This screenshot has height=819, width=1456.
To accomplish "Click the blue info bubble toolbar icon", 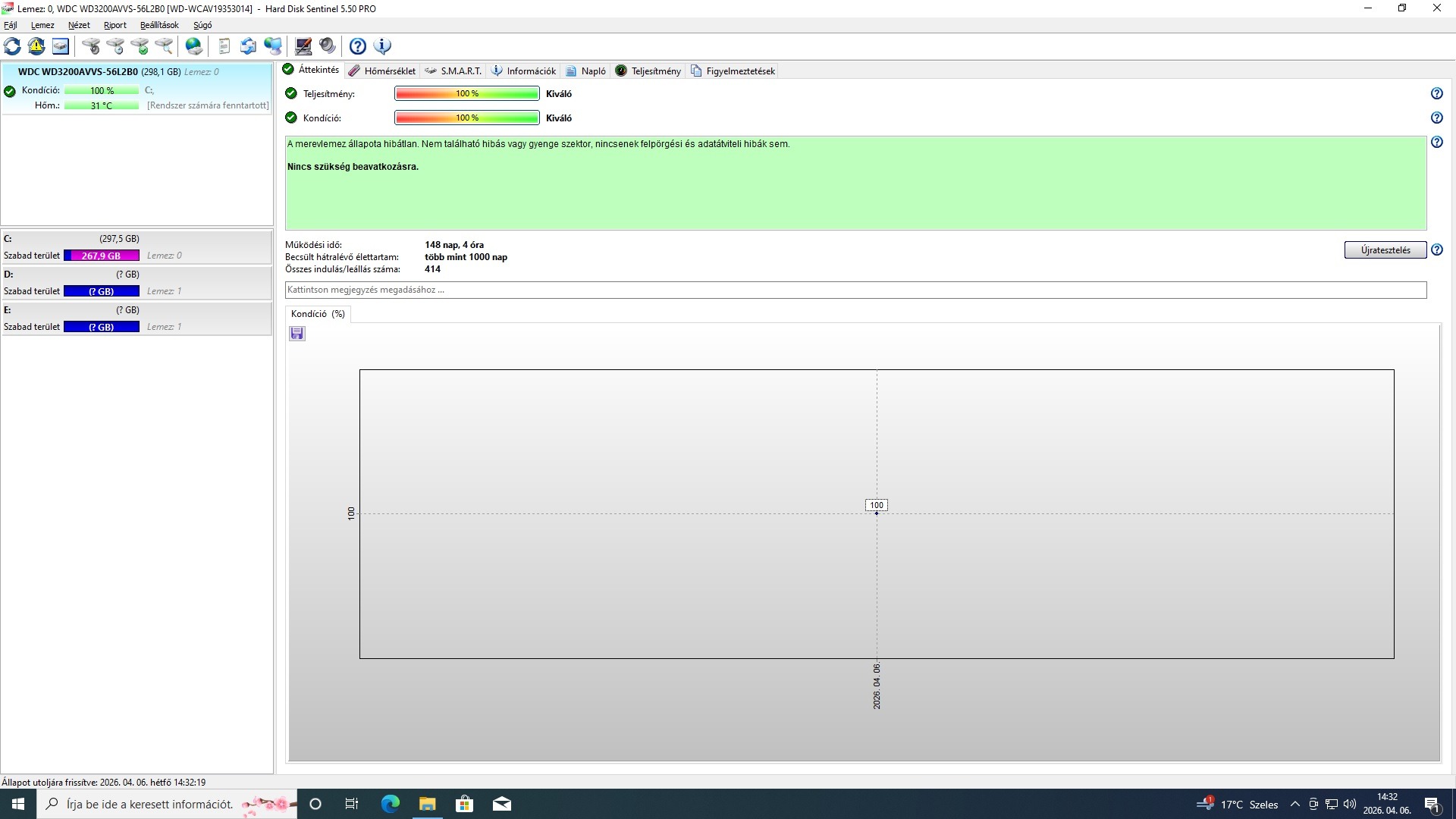I will 382,46.
